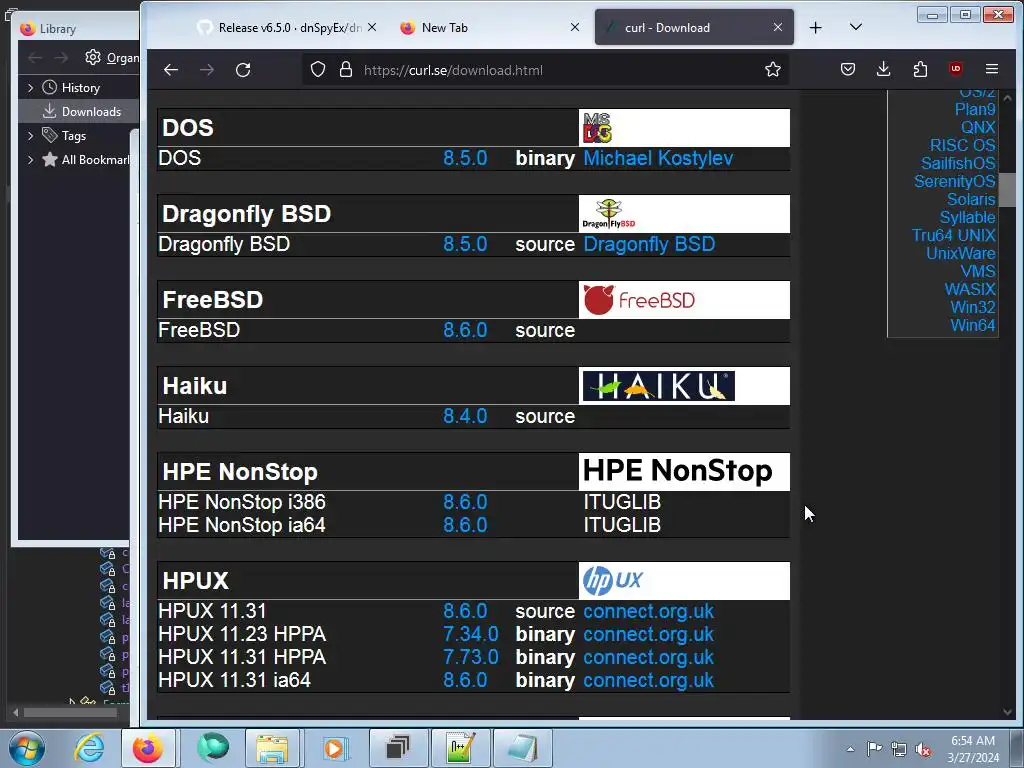The width and height of the screenshot is (1024, 768).
Task: Jump to QNX in the OS list
Action: [978, 127]
